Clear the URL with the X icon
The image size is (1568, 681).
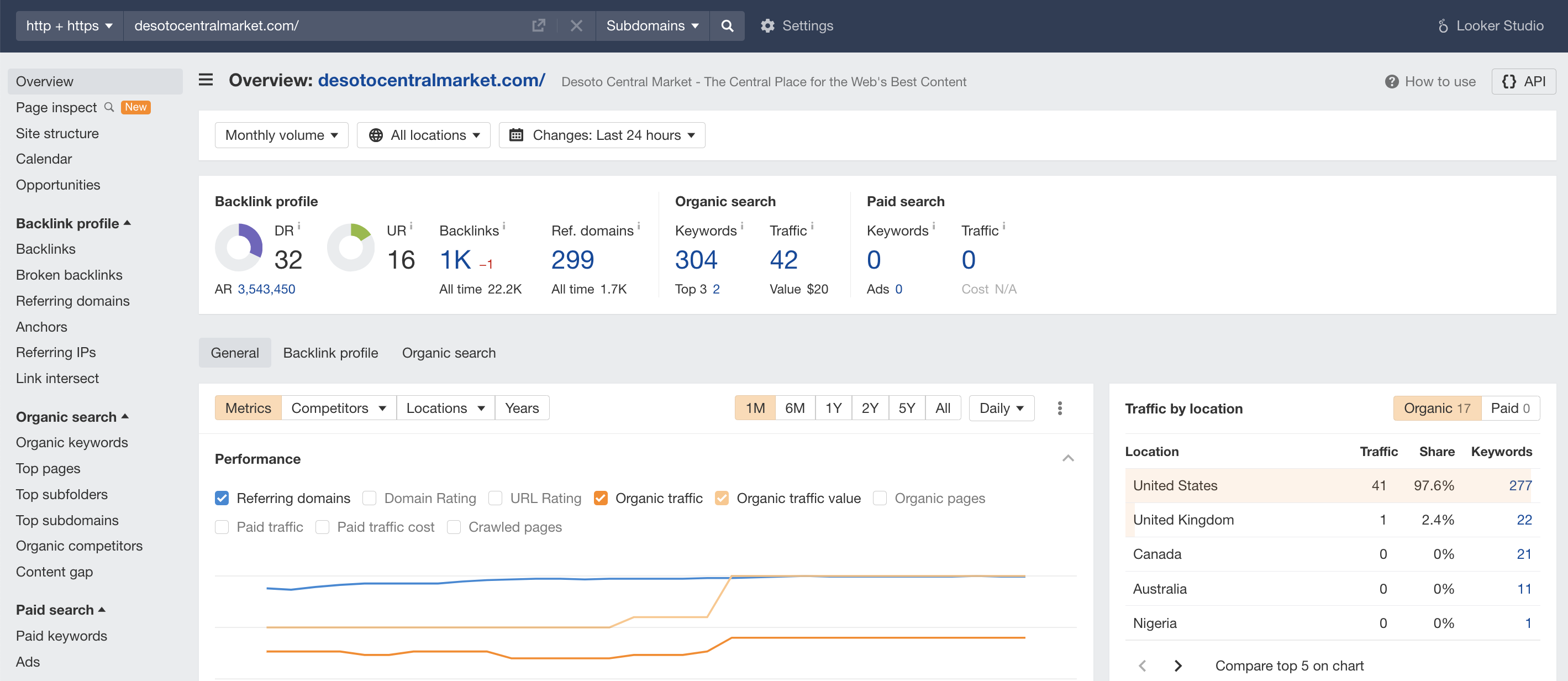tap(576, 25)
